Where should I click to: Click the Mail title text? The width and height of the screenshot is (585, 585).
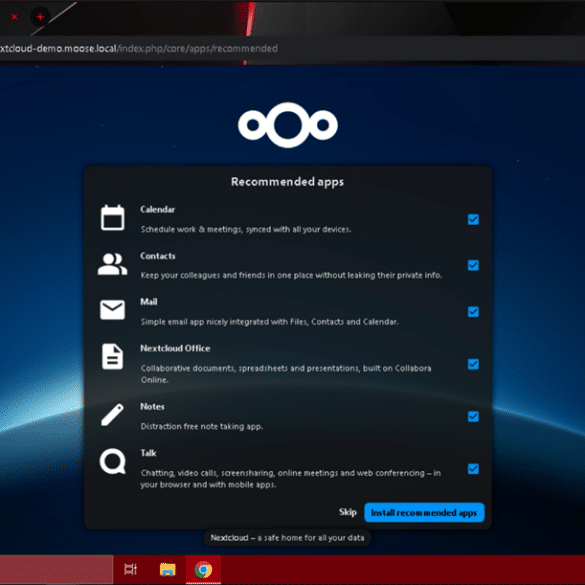(148, 301)
